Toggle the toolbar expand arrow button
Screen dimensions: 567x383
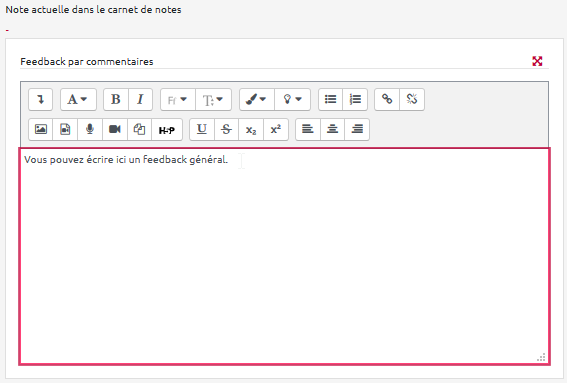click(x=40, y=99)
